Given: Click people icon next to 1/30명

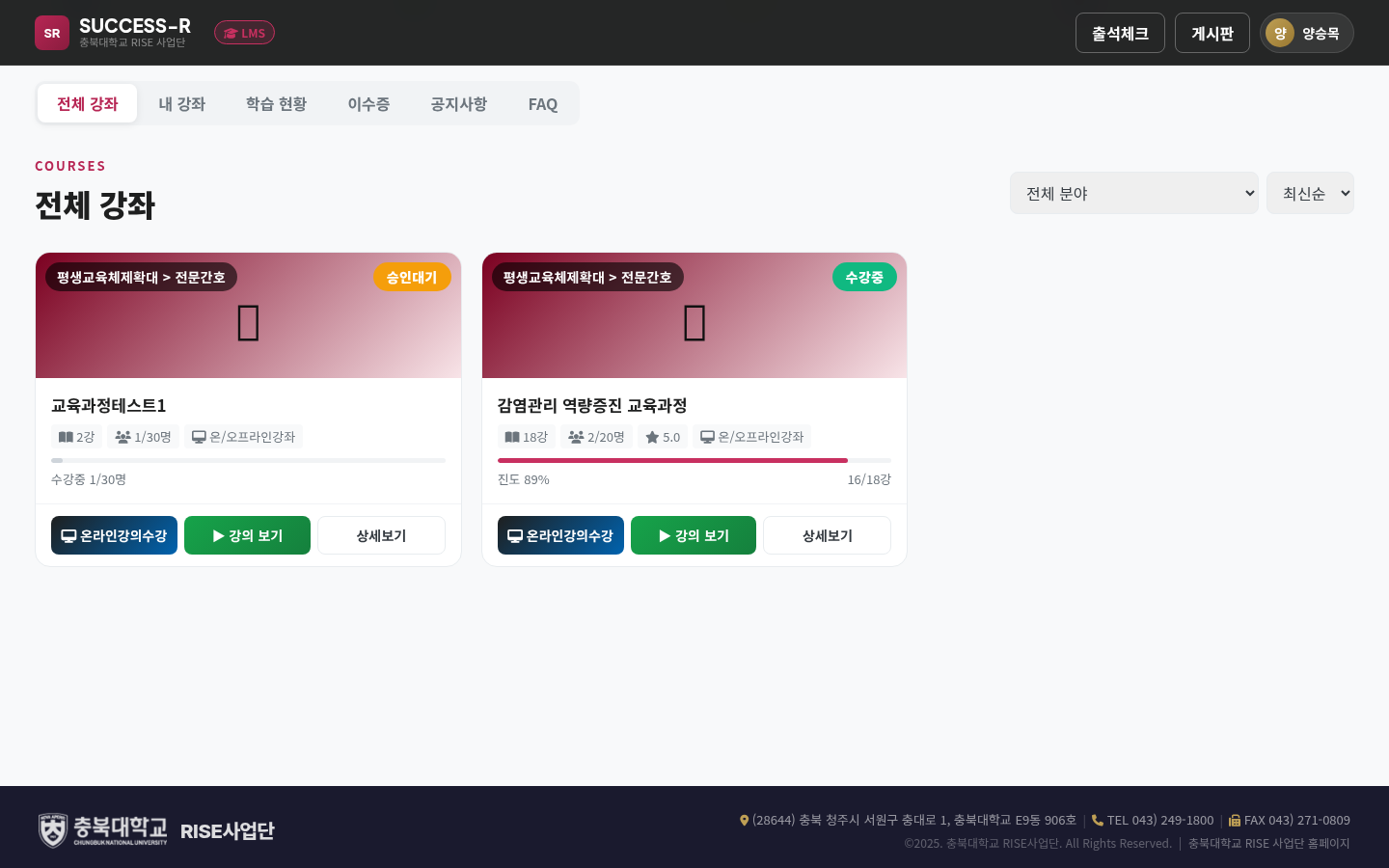Looking at the screenshot, I should pos(123,437).
